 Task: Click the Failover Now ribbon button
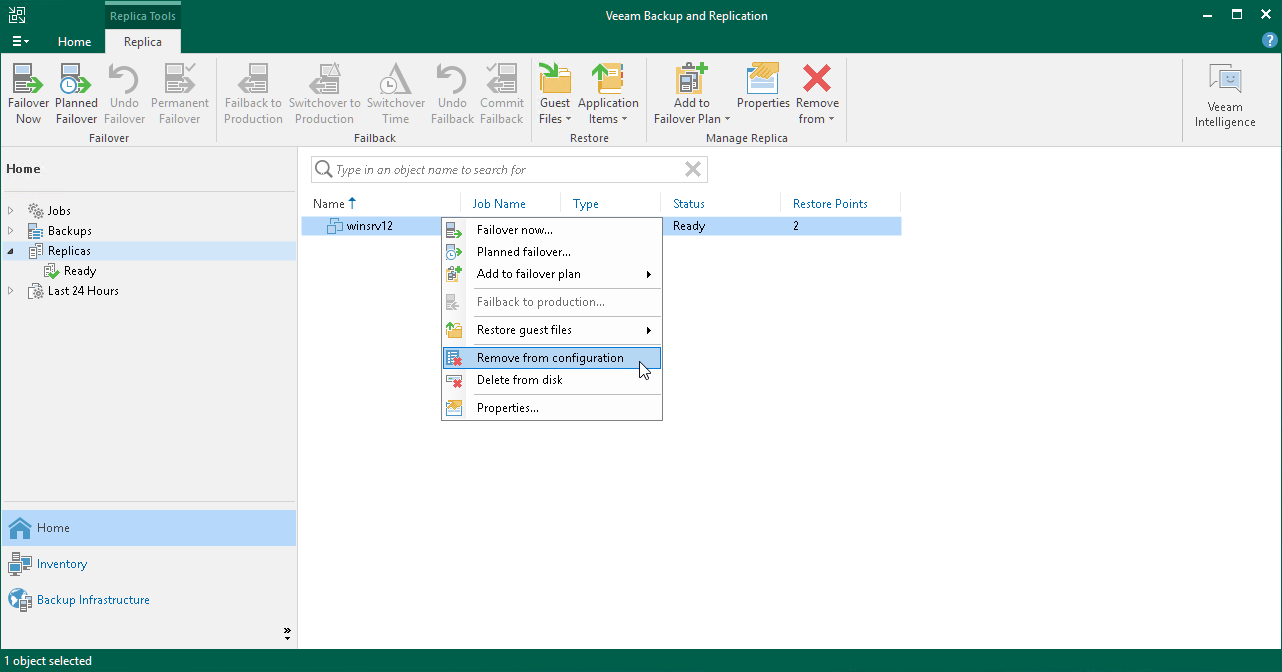pyautogui.click(x=28, y=94)
